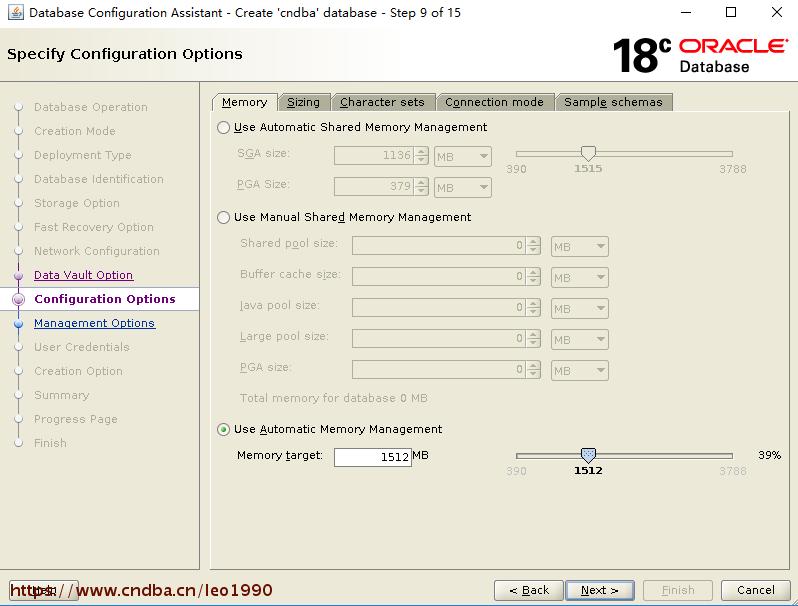Open Java pool size unit dropdown
The height and width of the screenshot is (606, 798).
coord(580,309)
